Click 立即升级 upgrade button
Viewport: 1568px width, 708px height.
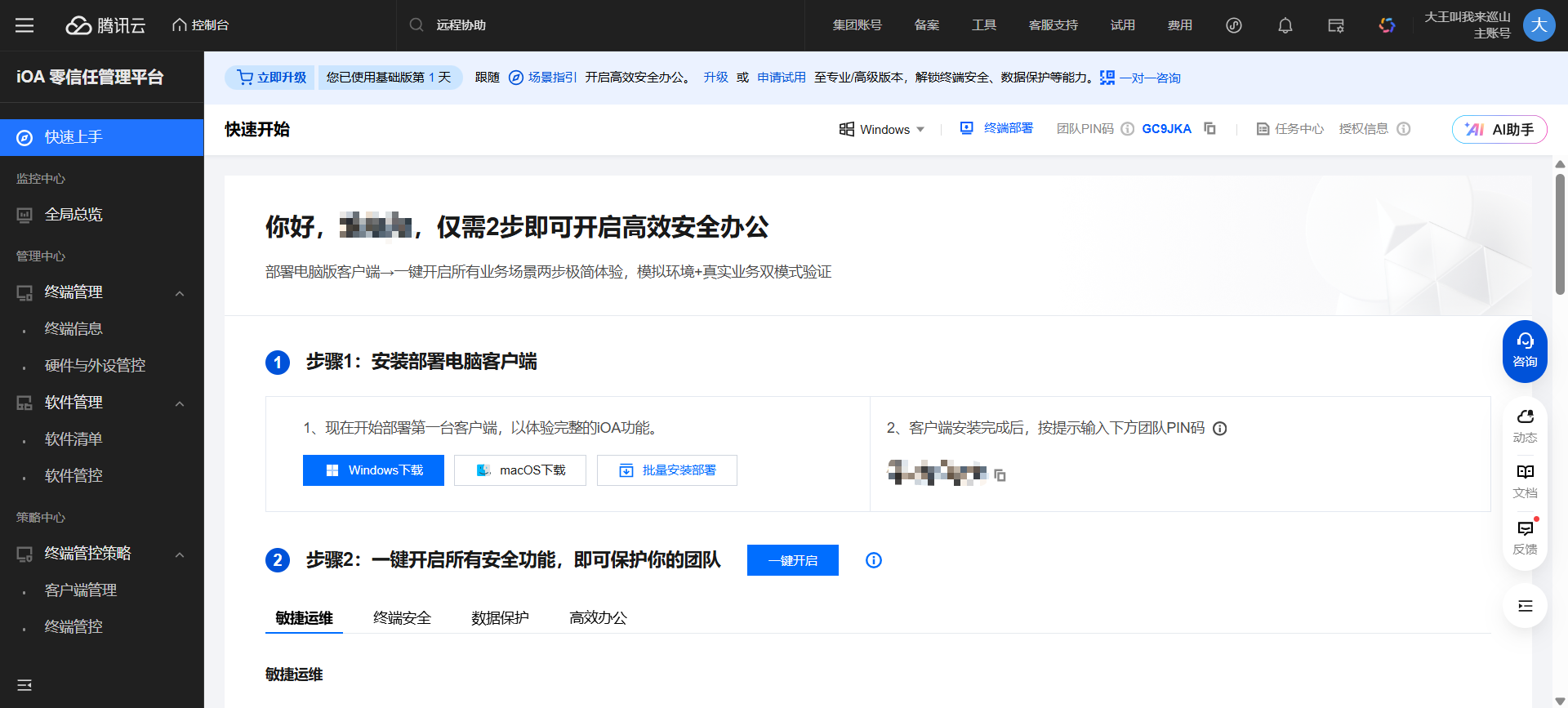click(270, 78)
